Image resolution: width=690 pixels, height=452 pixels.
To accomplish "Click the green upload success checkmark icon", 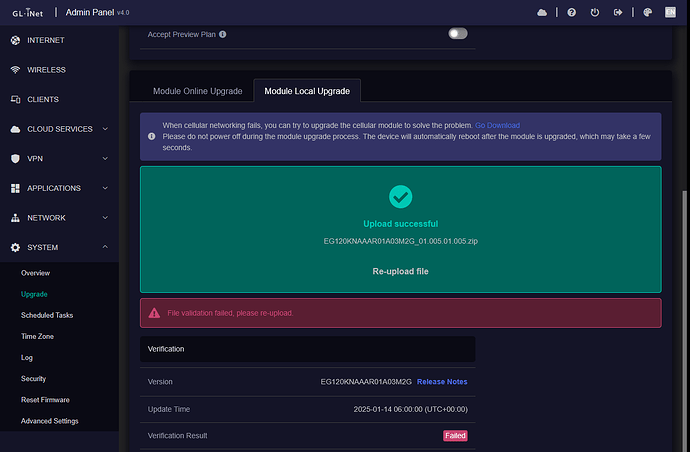I will pos(400,196).
